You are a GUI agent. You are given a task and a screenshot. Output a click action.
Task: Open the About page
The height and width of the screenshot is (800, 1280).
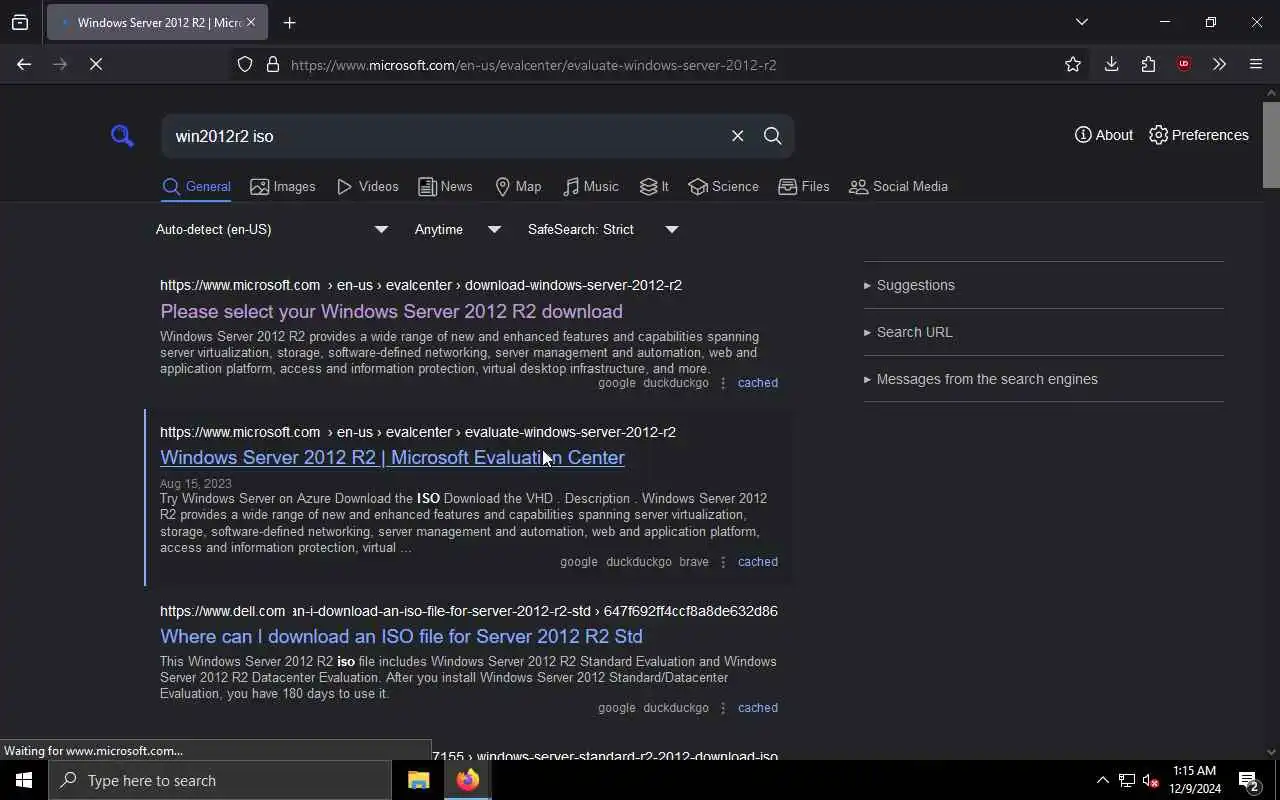pyautogui.click(x=1104, y=135)
